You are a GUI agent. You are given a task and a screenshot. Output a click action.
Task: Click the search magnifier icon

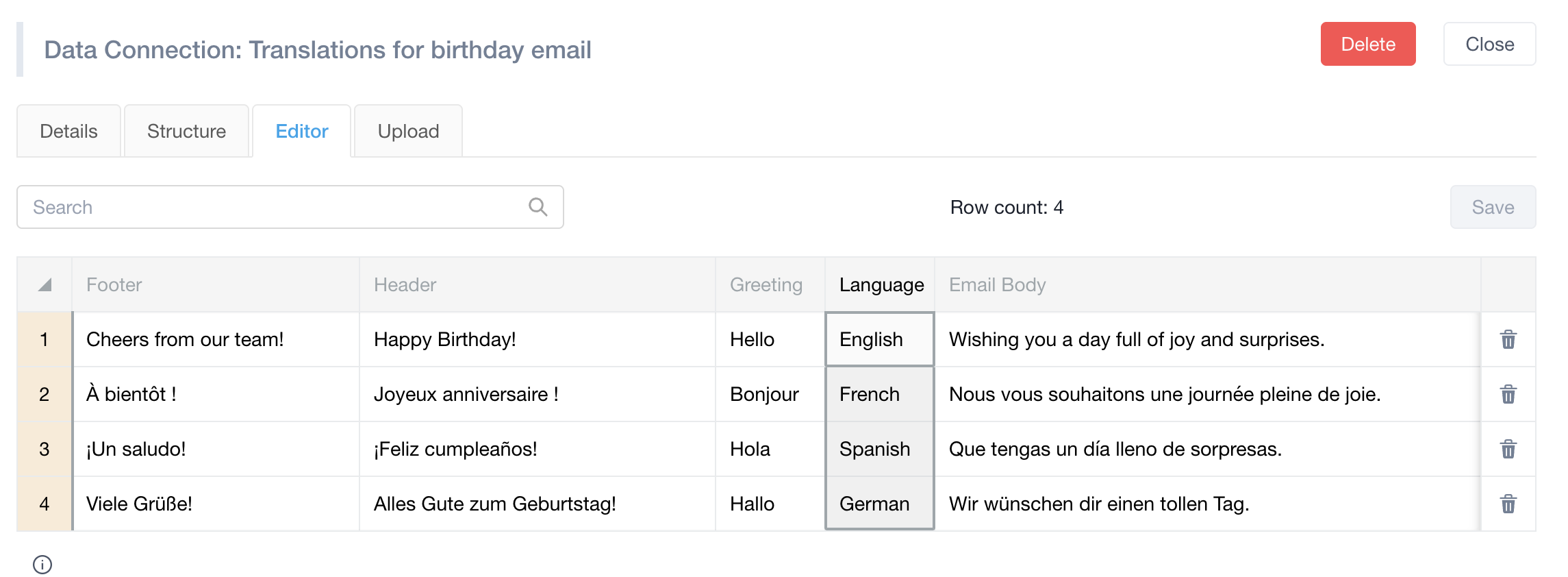coord(538,207)
